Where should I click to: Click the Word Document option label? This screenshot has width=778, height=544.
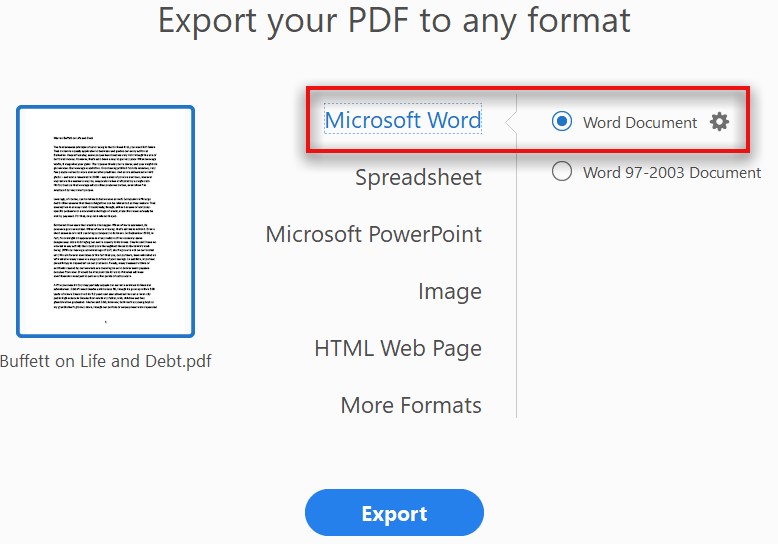640,122
